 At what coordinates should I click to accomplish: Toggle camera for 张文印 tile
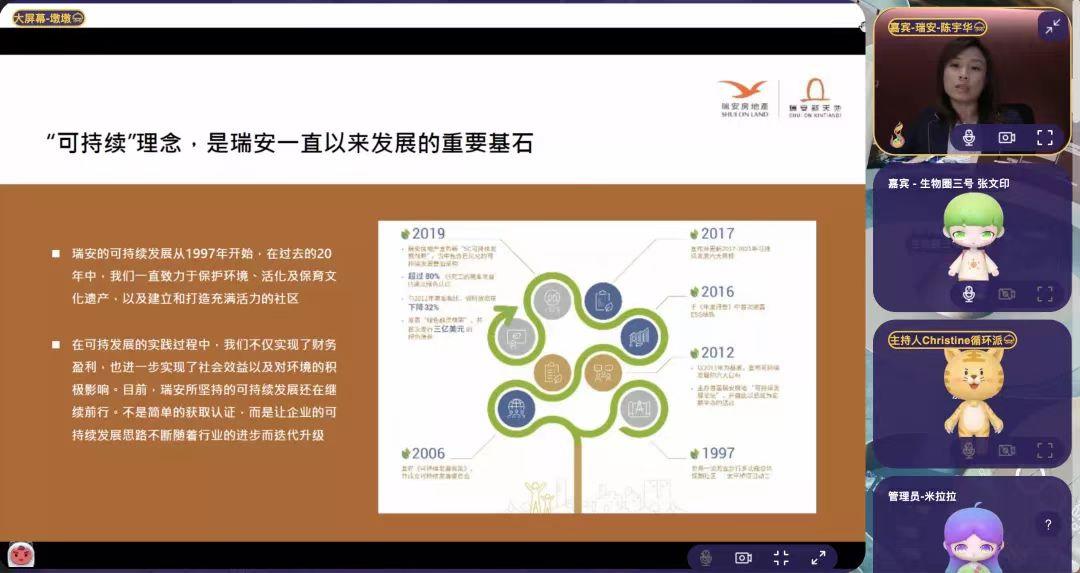pos(1007,294)
